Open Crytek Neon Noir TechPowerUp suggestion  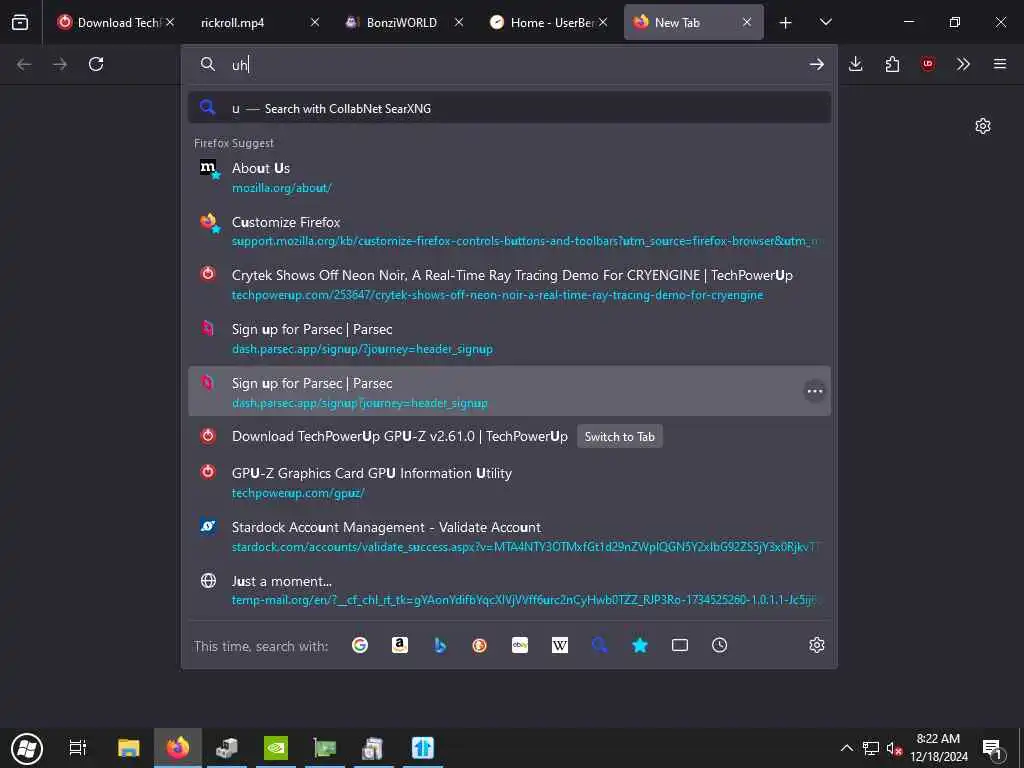[x=509, y=285]
